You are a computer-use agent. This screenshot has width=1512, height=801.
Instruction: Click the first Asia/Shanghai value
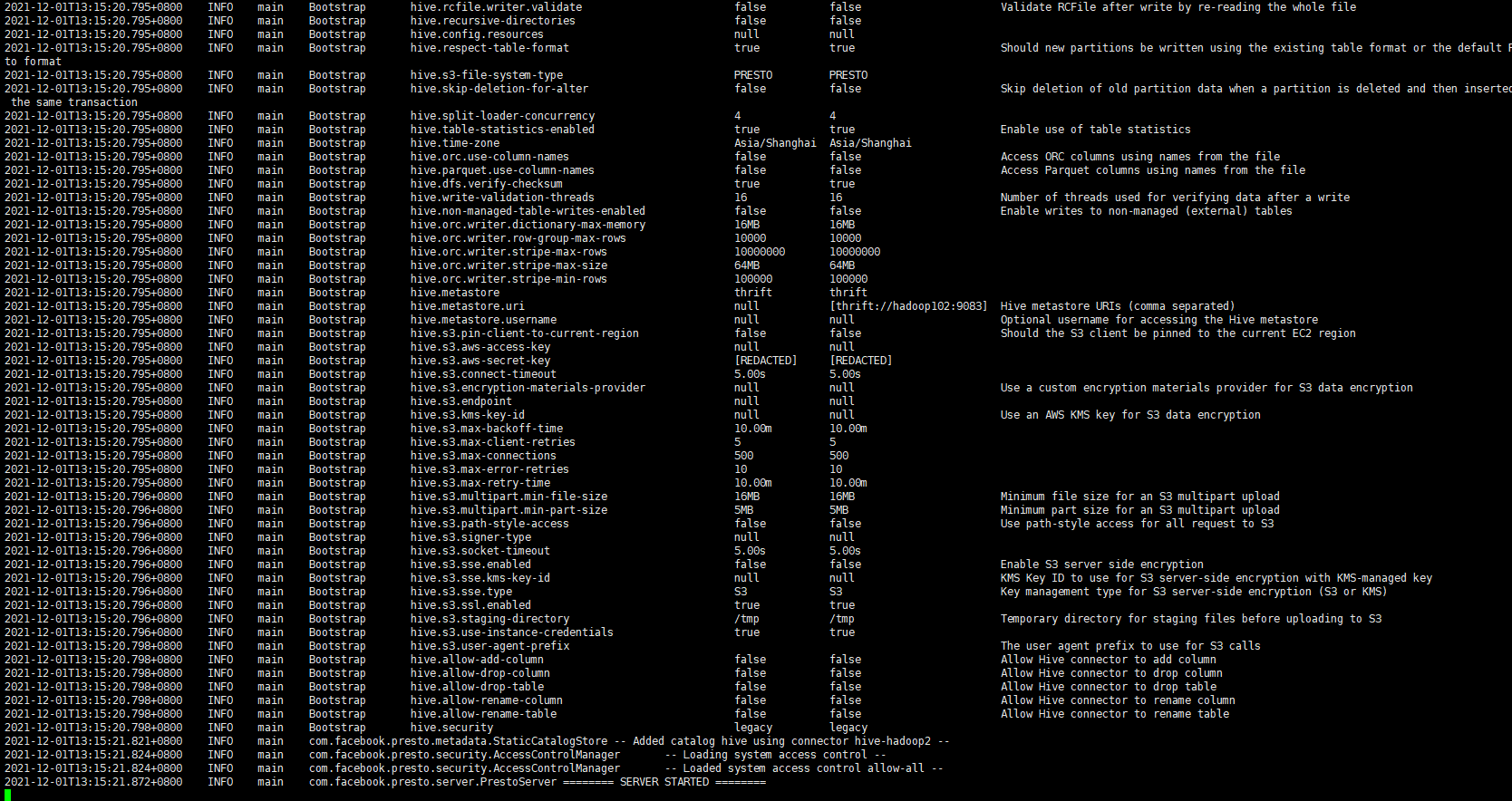click(775, 143)
